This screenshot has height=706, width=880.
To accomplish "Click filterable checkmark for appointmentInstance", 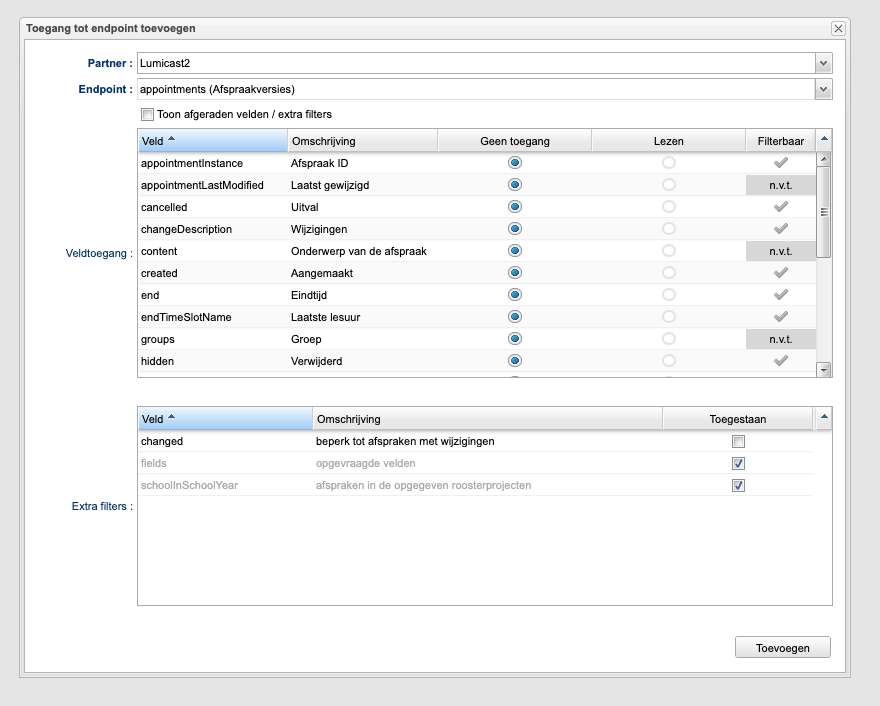I will 781,163.
